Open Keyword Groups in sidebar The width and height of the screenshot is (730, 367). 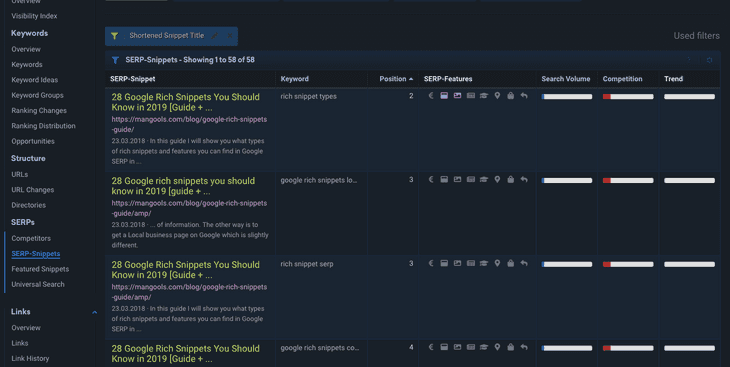pyautogui.click(x=37, y=95)
